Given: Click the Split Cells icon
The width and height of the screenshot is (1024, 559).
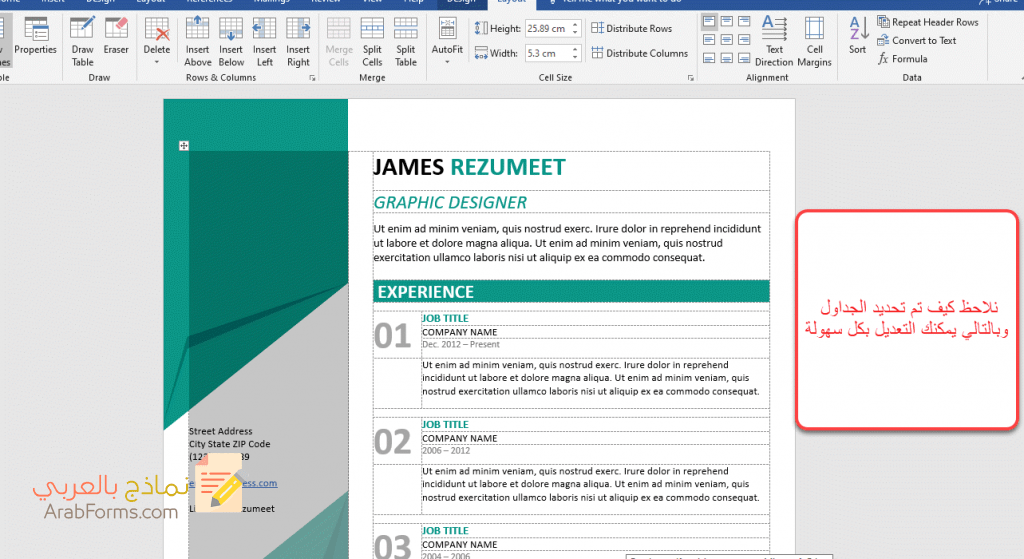Looking at the screenshot, I should [x=372, y=41].
